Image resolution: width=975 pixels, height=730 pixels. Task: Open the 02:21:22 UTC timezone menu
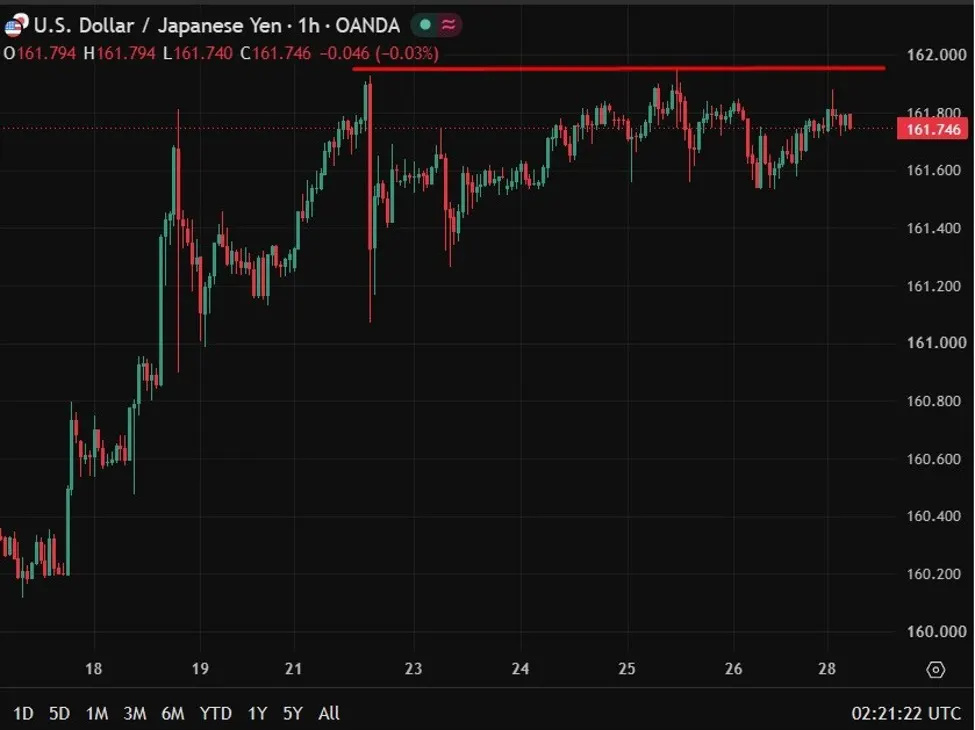[x=906, y=713]
